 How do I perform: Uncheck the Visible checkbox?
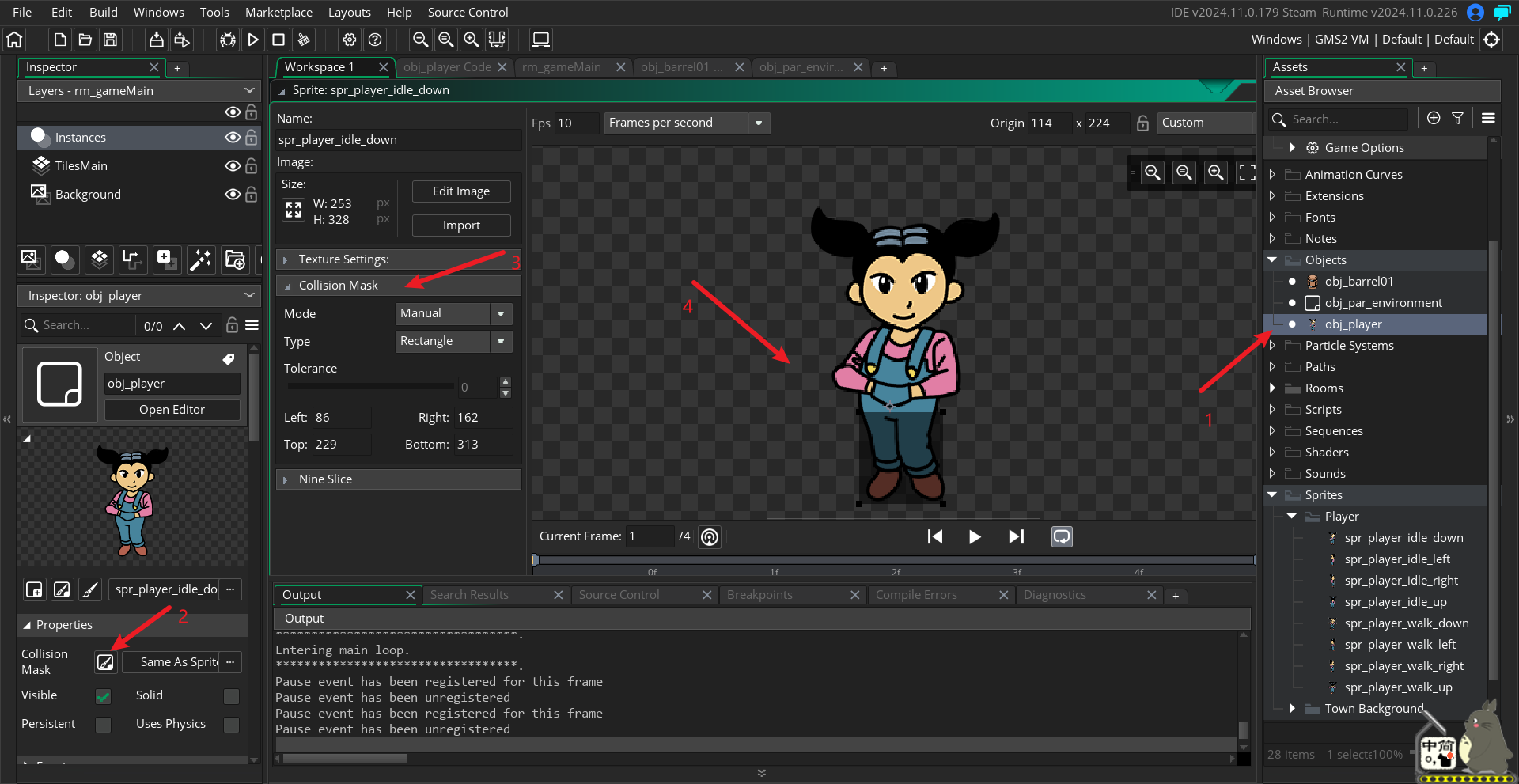click(x=104, y=696)
